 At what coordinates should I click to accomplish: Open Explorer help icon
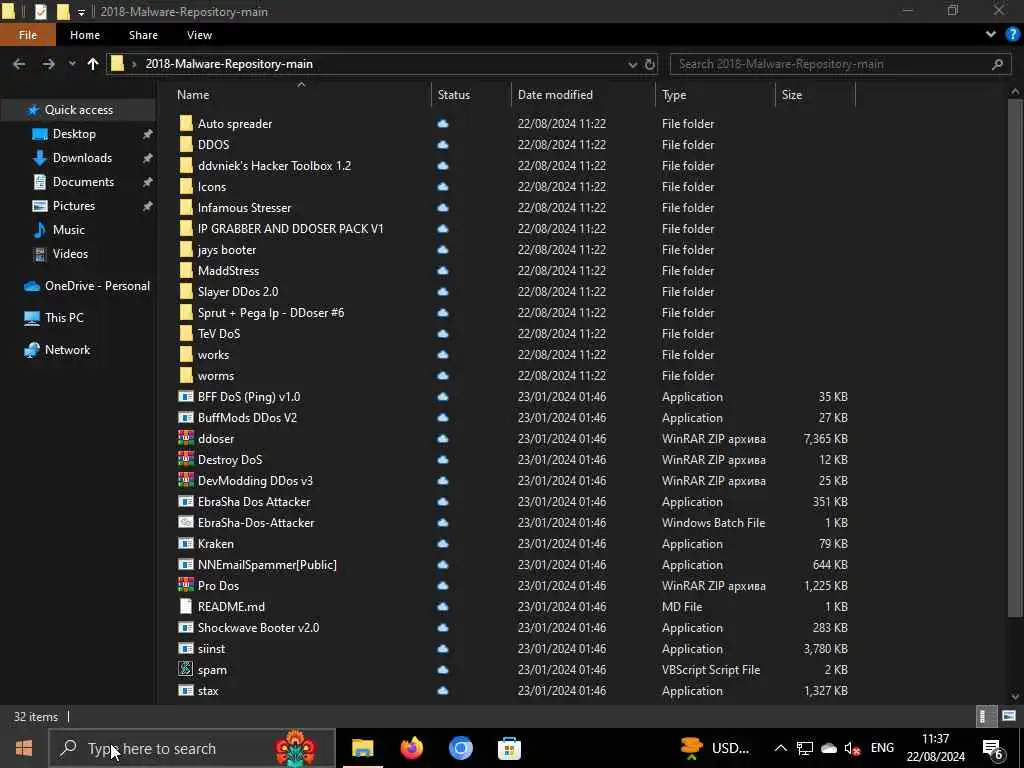click(1013, 34)
